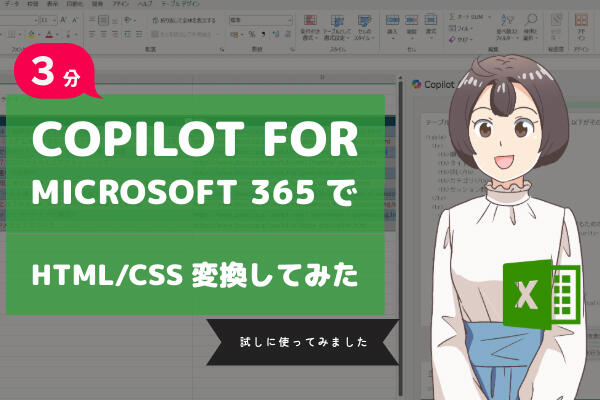Image resolution: width=600 pixels, height=400 pixels.
Task: Toggle align left
Action: pos(92,34)
